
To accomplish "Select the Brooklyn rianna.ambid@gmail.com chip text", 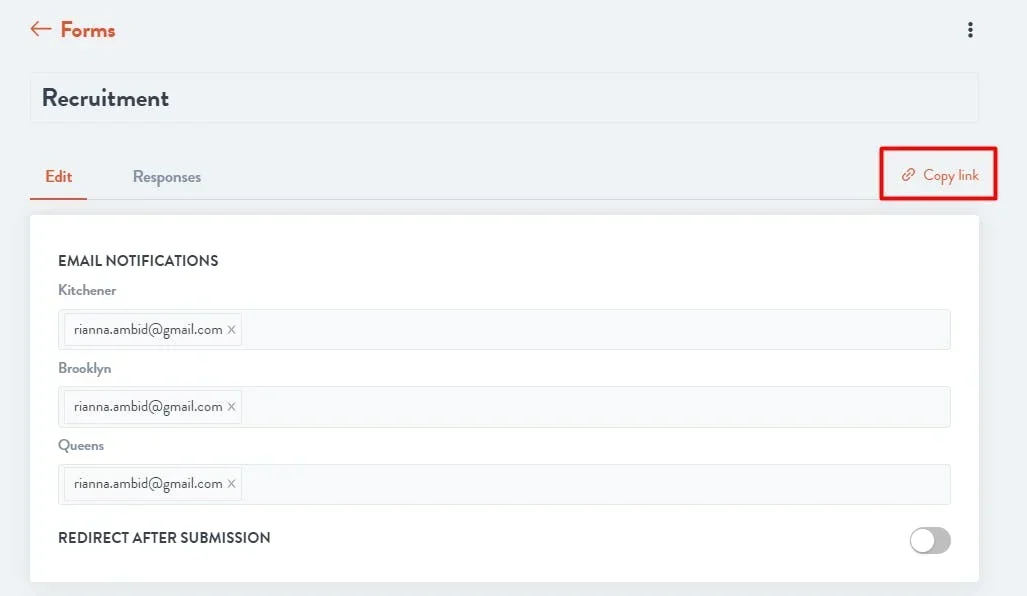I will (x=148, y=407).
